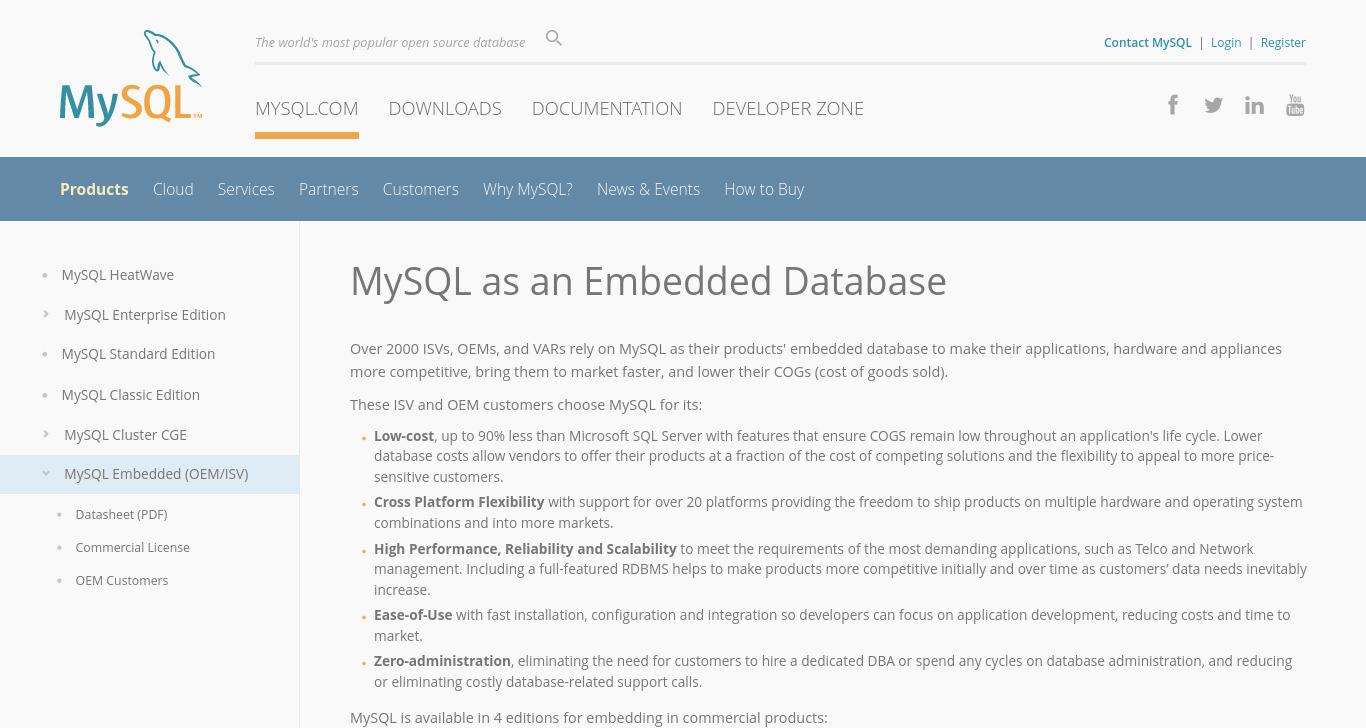Click the bold 'Low-cost' bullet text
Screen dimensions: 1366x728
pyautogui.click(x=404, y=436)
